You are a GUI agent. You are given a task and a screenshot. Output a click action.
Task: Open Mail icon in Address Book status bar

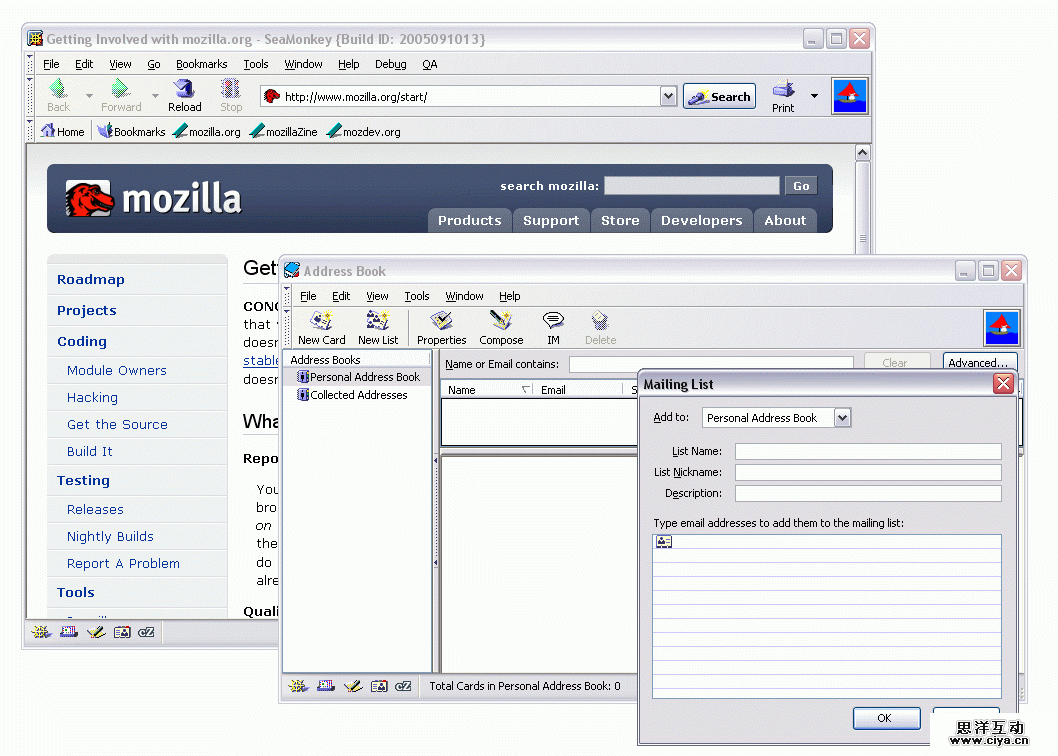coord(326,686)
